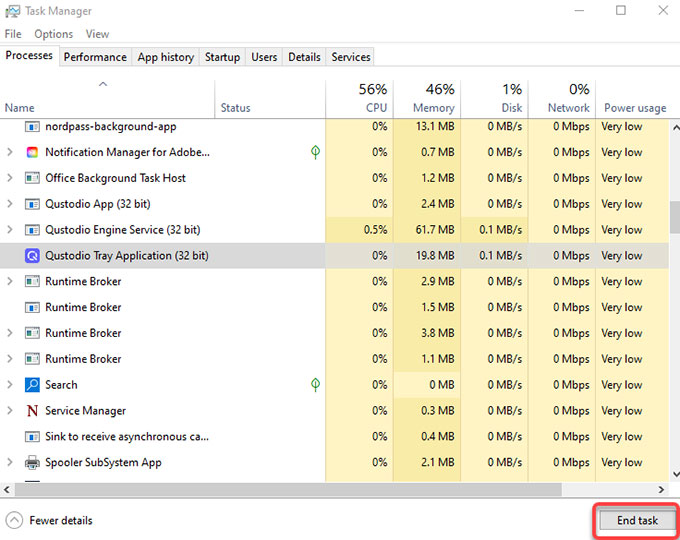
Task: Sort by the Network column header
Action: [x=562, y=99]
